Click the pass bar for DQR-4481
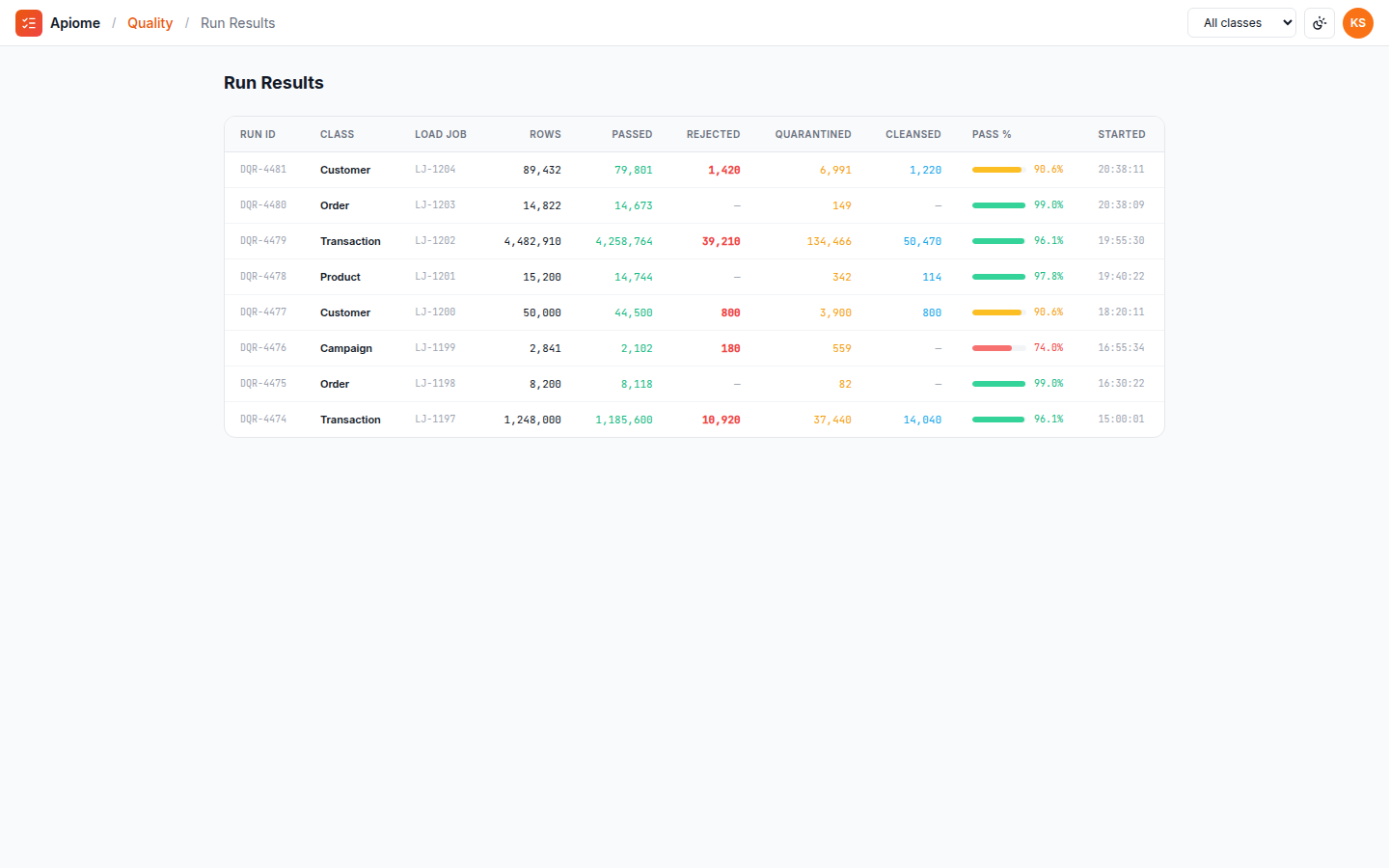This screenshot has height=868, width=1389. point(999,170)
